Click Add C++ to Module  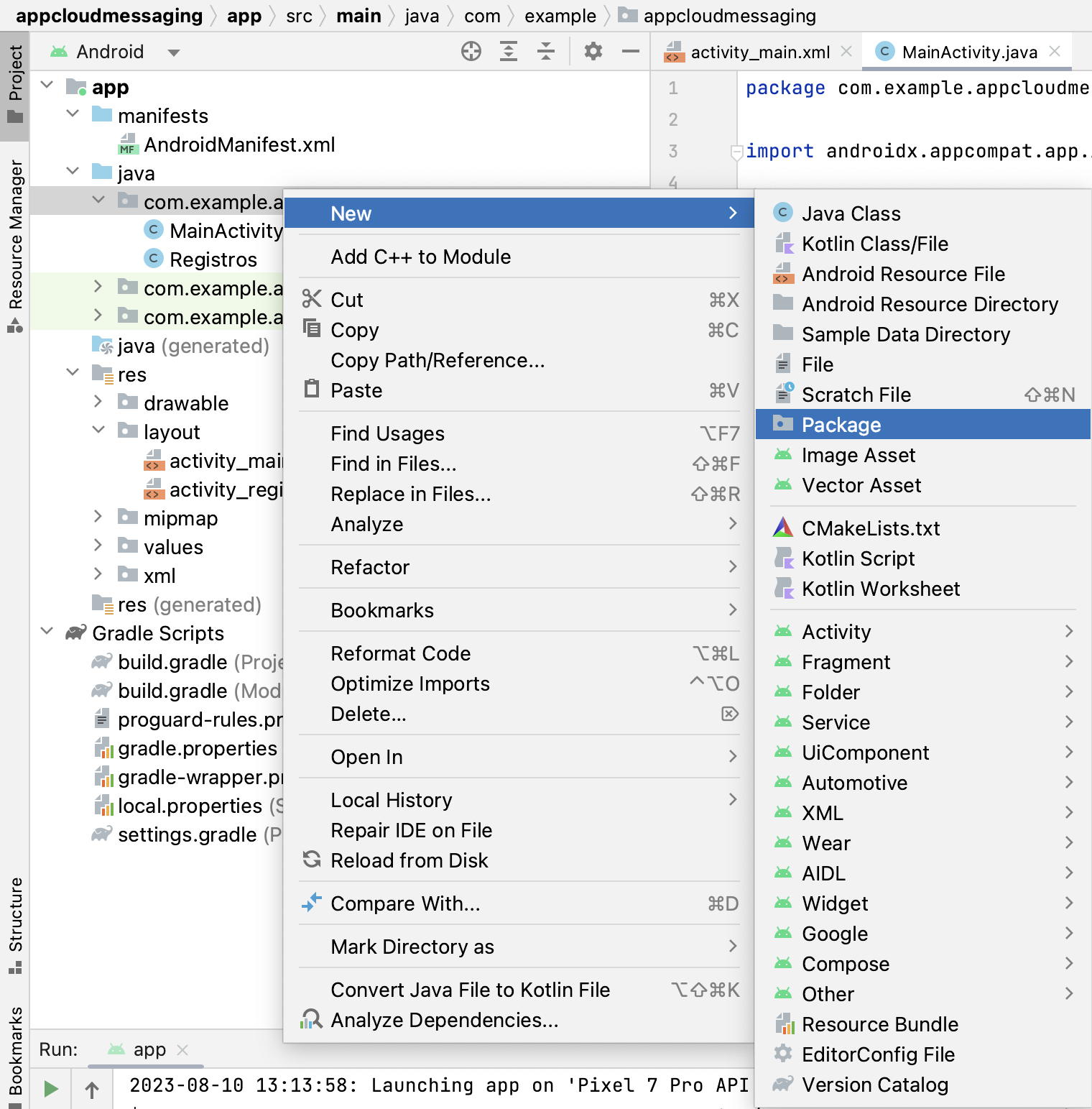519,257
